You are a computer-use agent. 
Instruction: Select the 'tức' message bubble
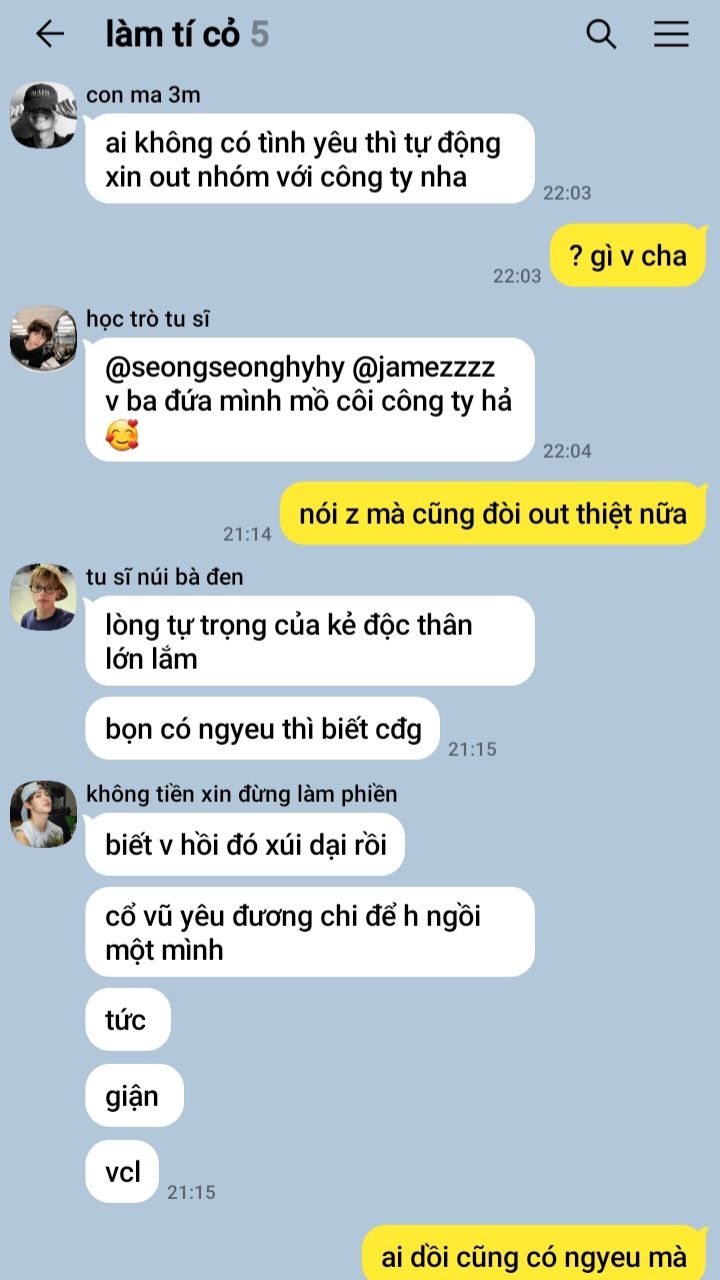coord(128,1020)
